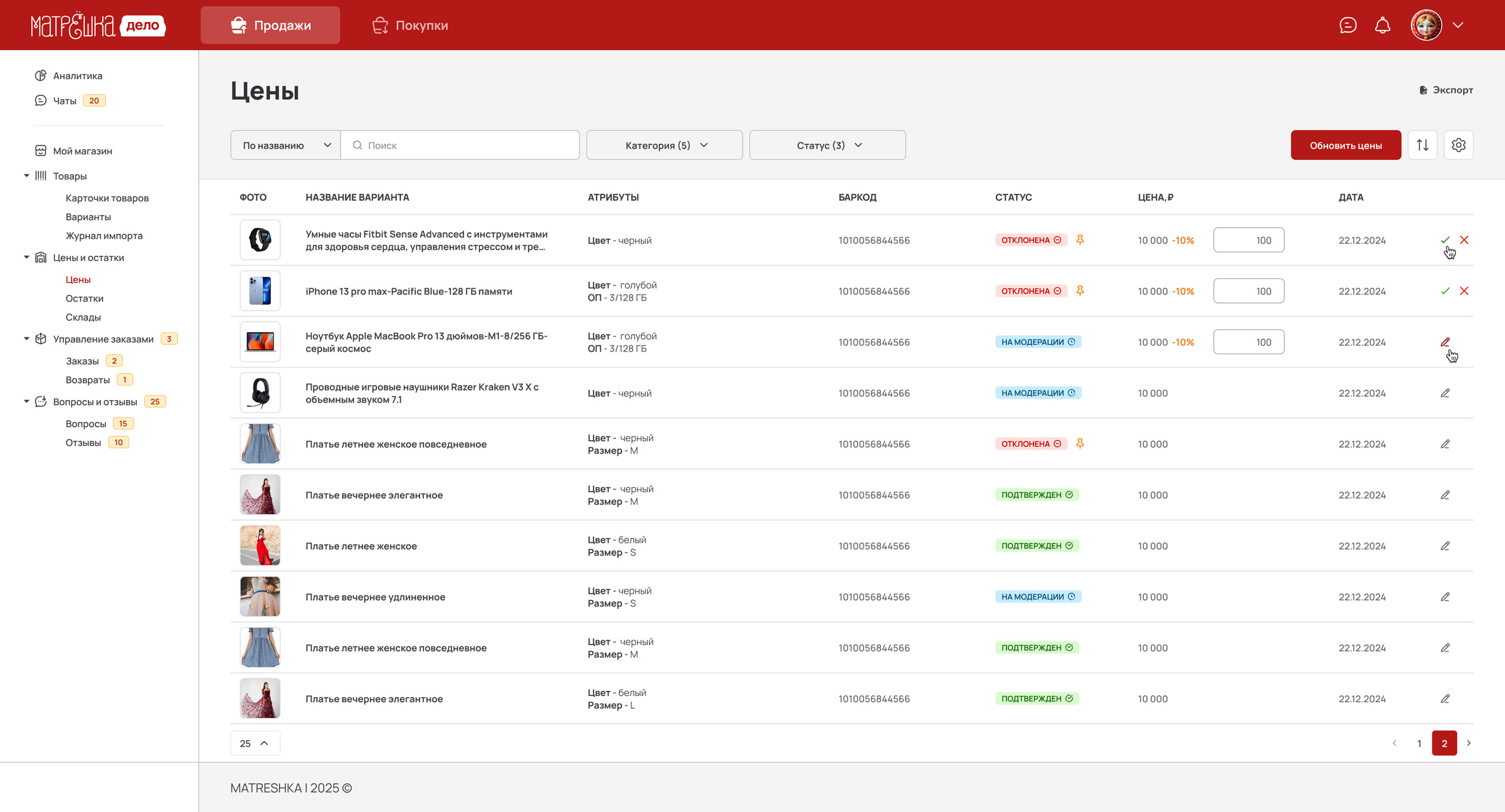Click the Мой магазин store icon
This screenshot has width=1505, height=812.
pos(41,150)
